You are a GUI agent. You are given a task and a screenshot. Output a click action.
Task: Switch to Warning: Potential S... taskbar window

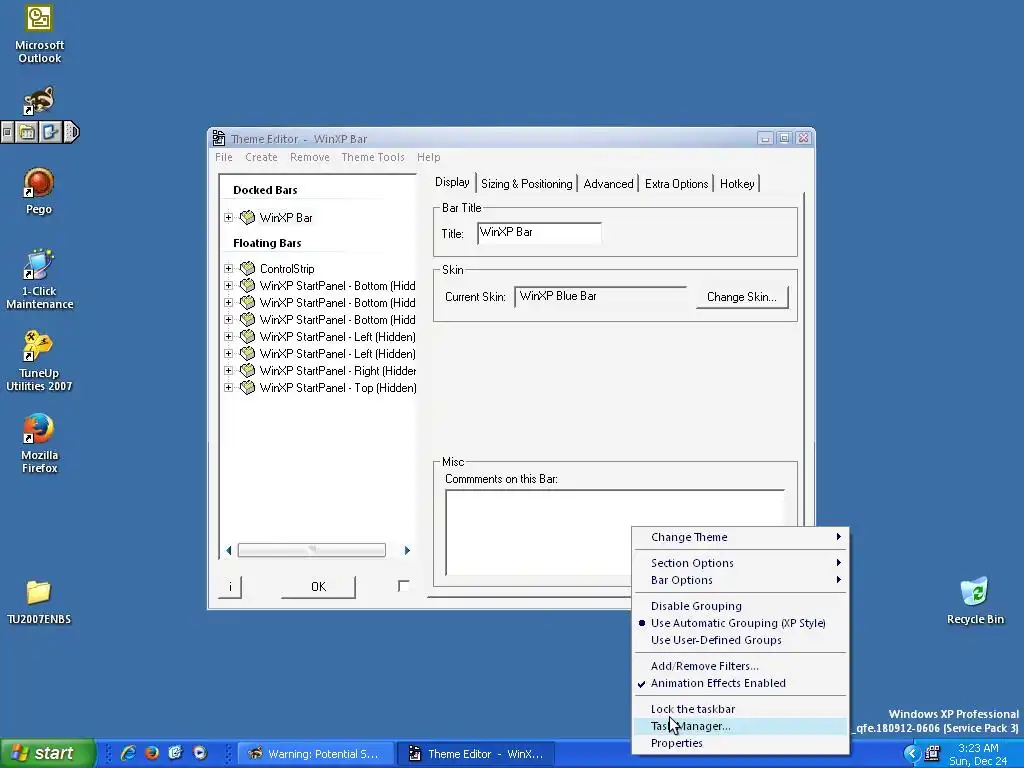pos(316,754)
